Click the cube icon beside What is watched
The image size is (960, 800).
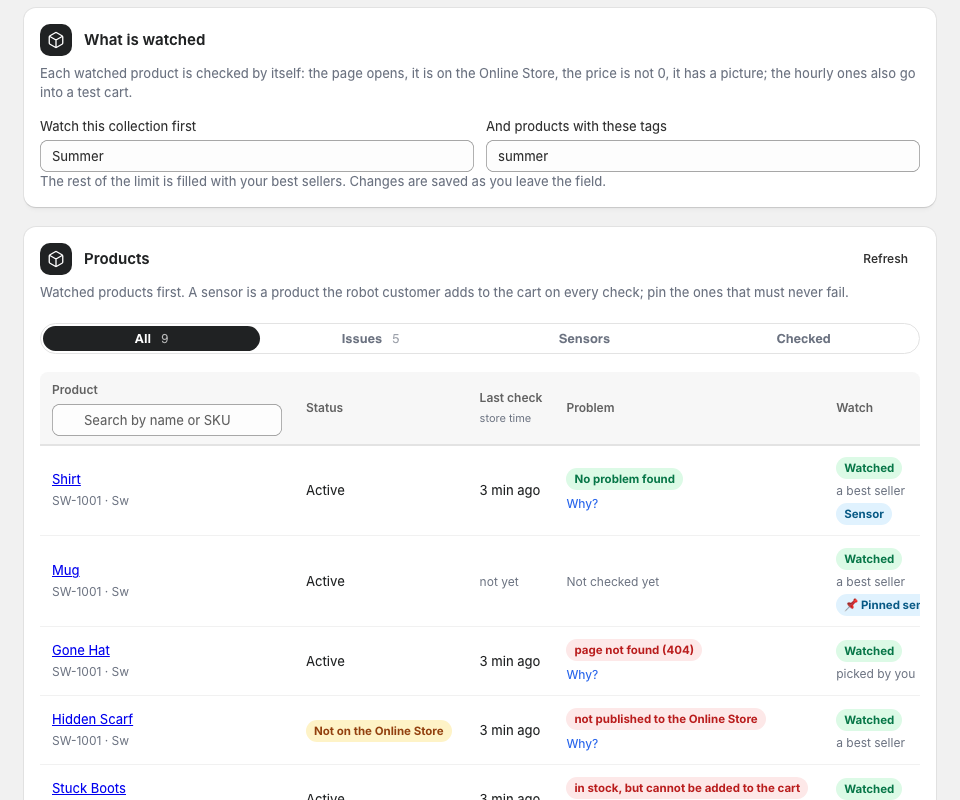(56, 40)
